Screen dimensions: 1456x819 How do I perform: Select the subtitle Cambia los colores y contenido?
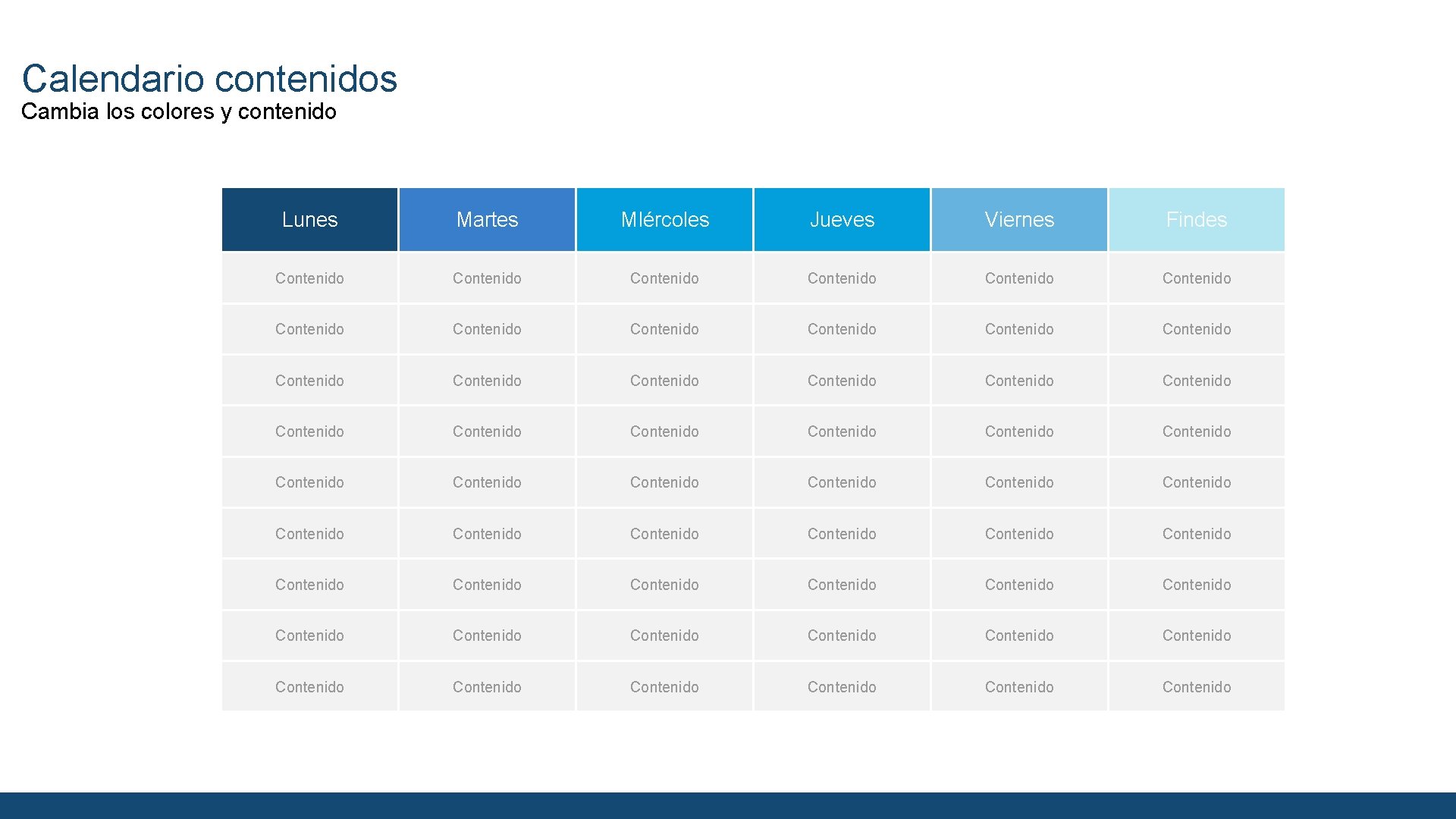coord(179,111)
